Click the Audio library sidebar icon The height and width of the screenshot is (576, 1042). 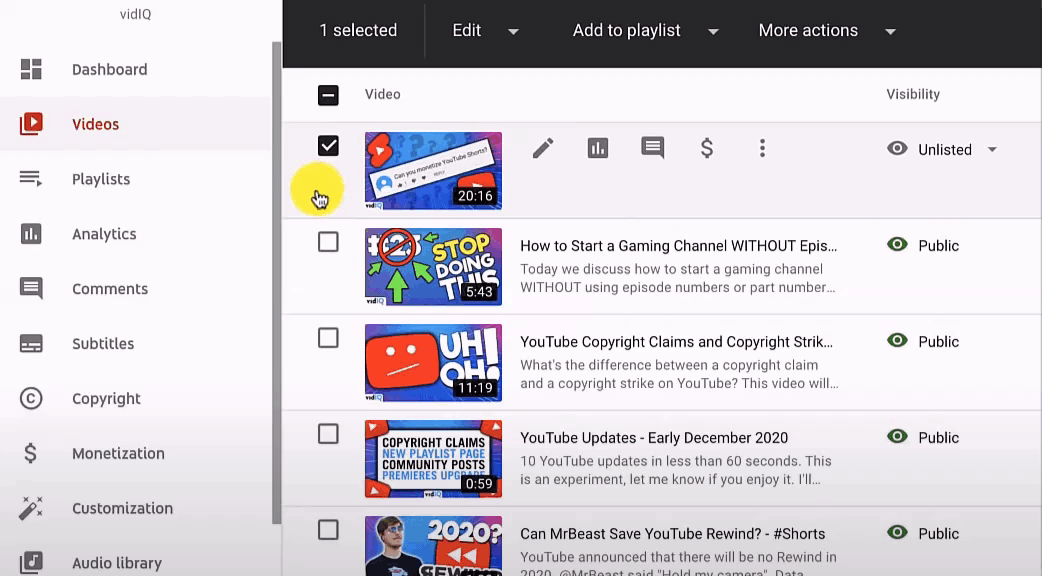point(31,563)
